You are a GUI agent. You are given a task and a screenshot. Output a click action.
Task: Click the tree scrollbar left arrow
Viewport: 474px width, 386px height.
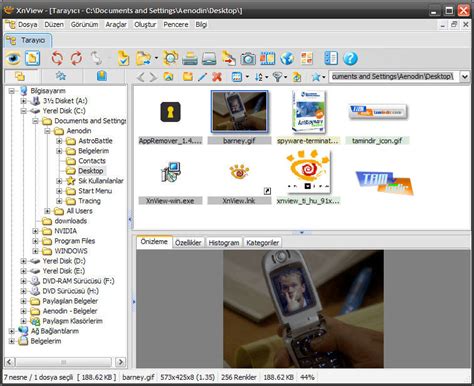9,362
